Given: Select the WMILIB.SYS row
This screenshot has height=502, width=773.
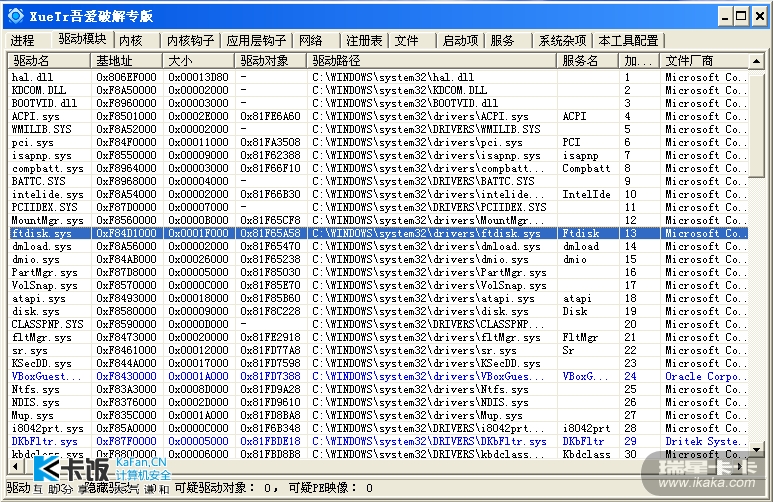Looking at the screenshot, I should [x=378, y=129].
